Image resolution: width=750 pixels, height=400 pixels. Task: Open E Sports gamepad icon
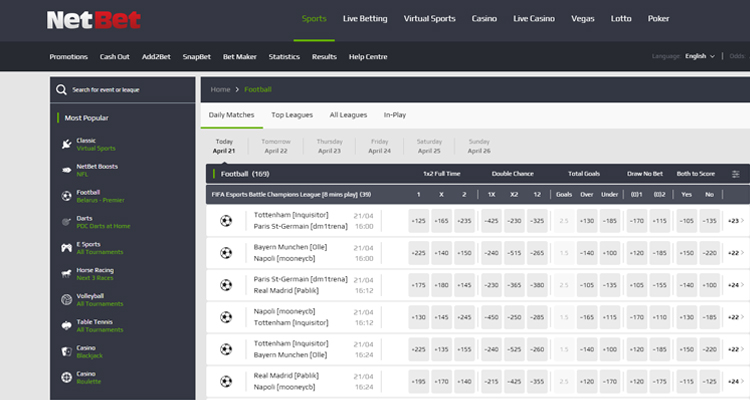click(x=66, y=248)
